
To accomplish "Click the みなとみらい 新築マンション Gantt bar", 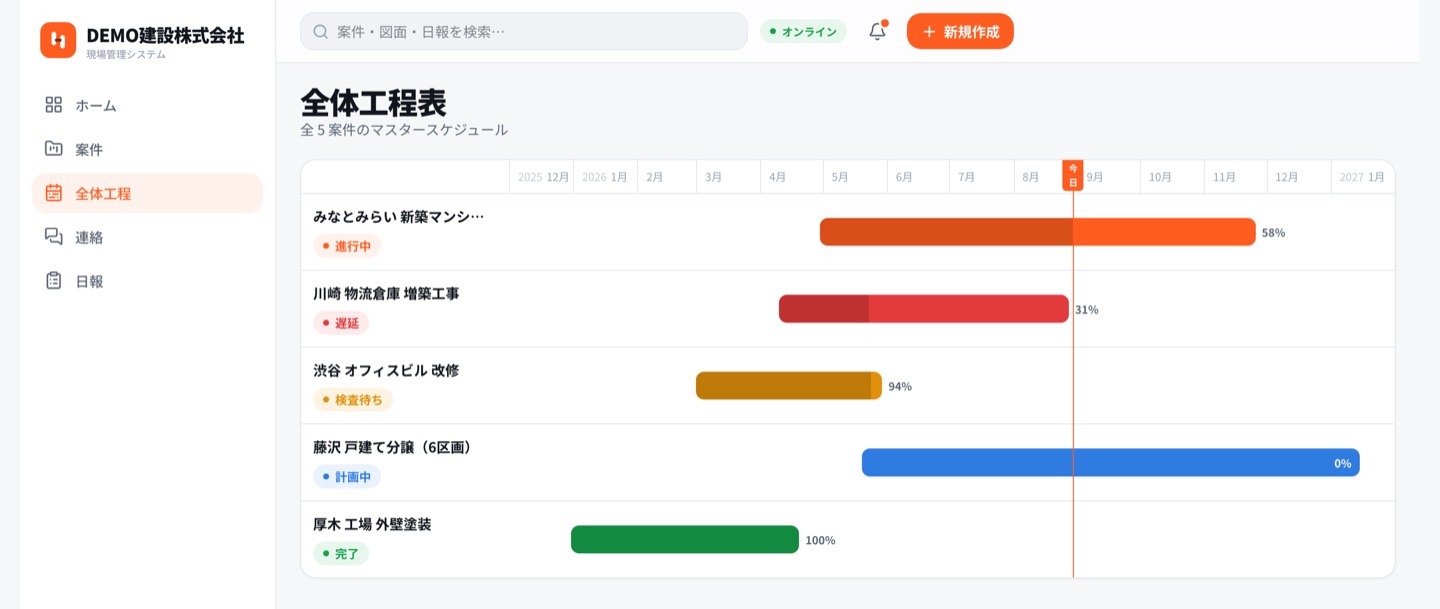I will click(1038, 232).
